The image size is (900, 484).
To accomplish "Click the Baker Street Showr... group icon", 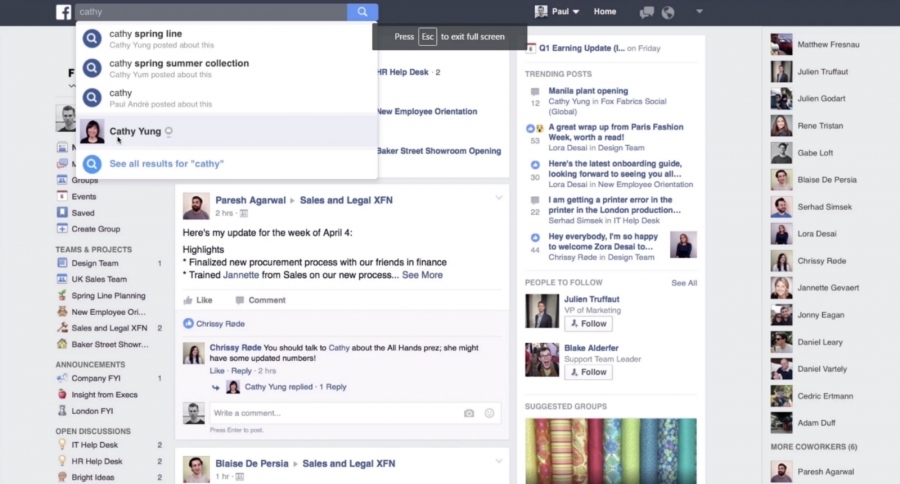I will [x=62, y=344].
